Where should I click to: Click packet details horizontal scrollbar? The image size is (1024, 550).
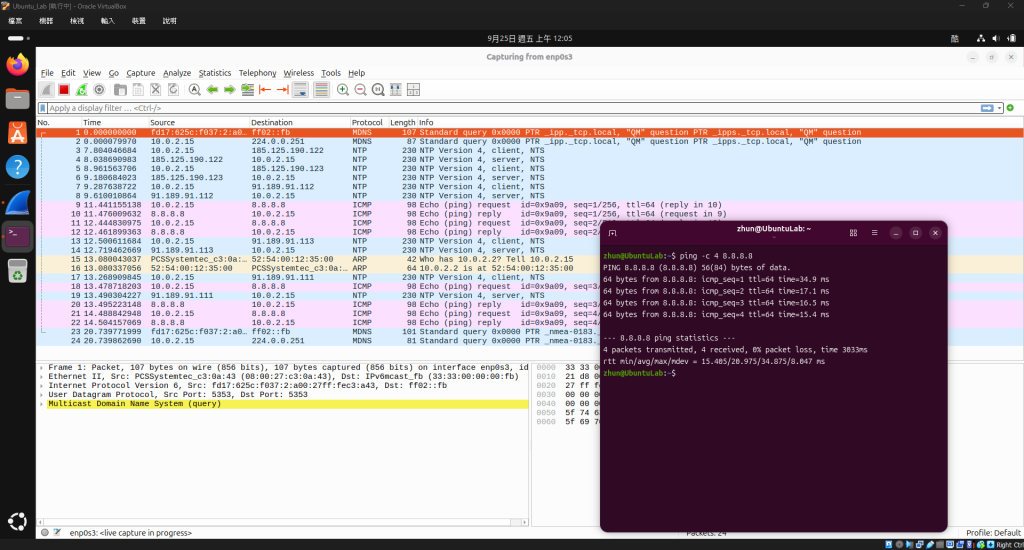pos(282,522)
